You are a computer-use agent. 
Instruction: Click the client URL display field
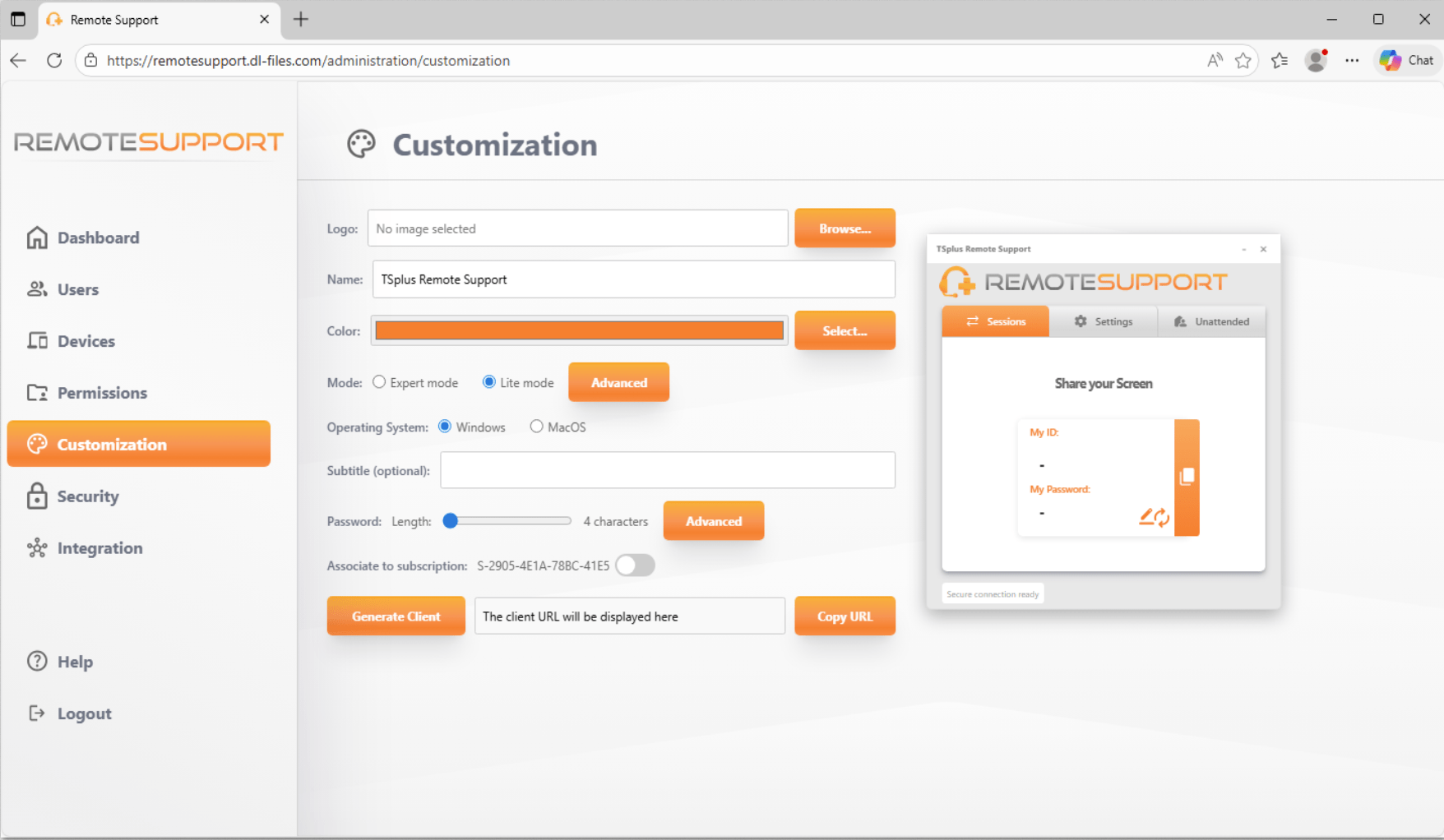click(x=630, y=616)
